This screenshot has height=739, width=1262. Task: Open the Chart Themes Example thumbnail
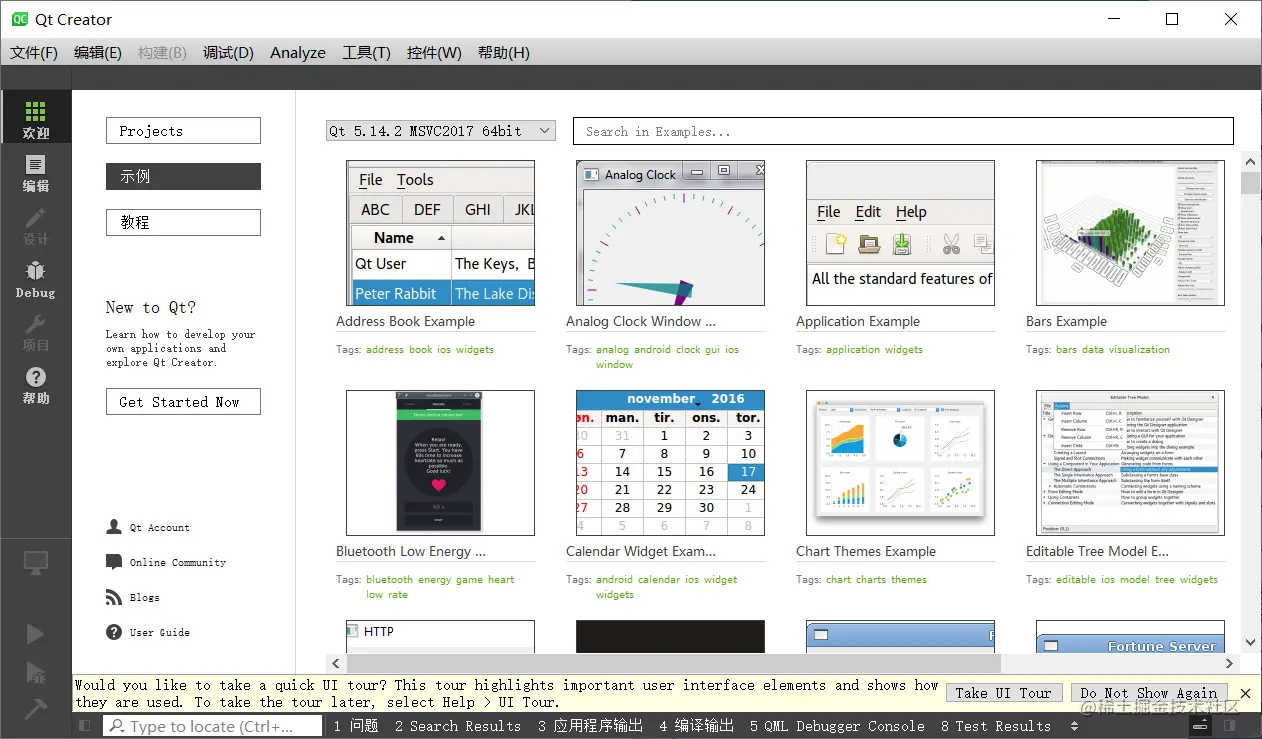tap(900, 463)
